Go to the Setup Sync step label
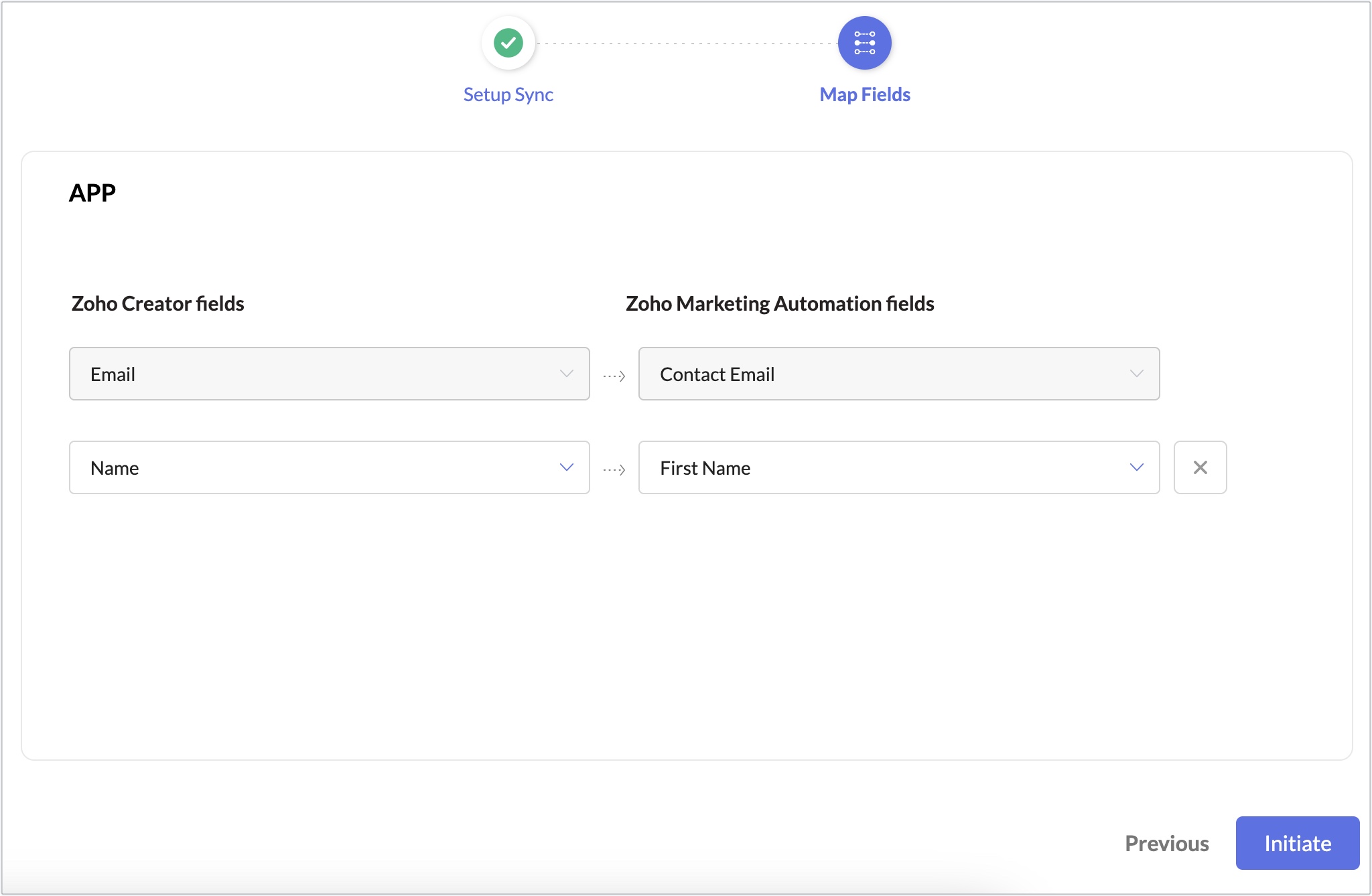Screen dimensions: 1372x896 pos(508,94)
